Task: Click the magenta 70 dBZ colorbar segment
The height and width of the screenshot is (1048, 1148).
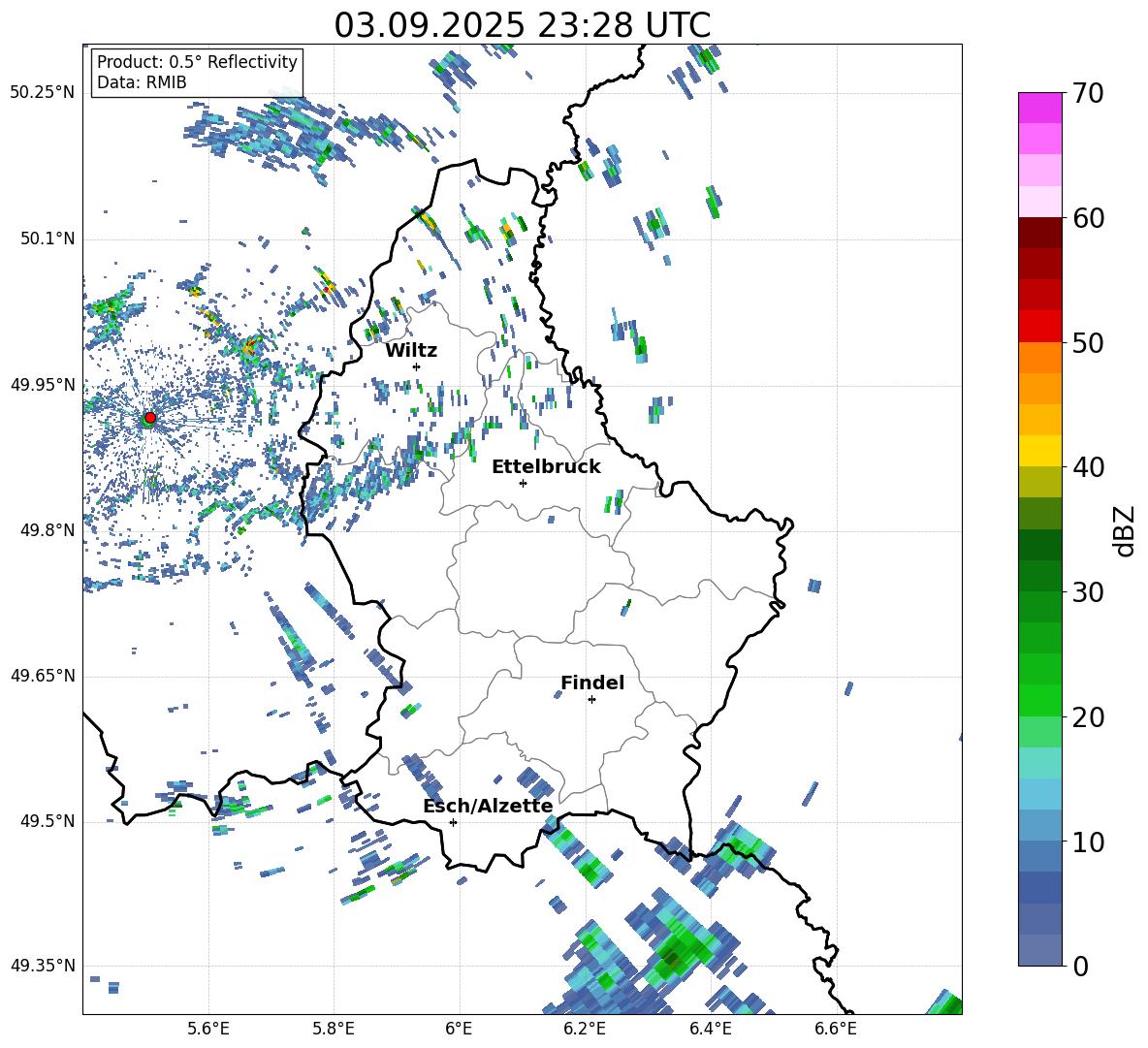Action: click(x=1039, y=108)
